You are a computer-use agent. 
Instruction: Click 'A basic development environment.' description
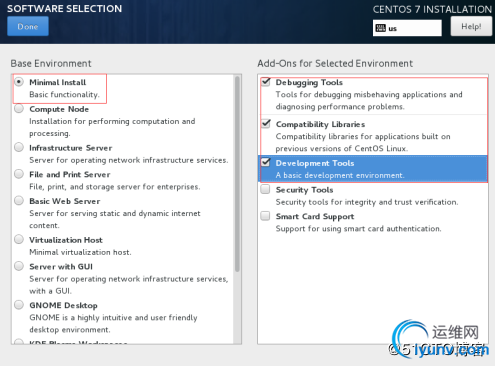click(340, 175)
